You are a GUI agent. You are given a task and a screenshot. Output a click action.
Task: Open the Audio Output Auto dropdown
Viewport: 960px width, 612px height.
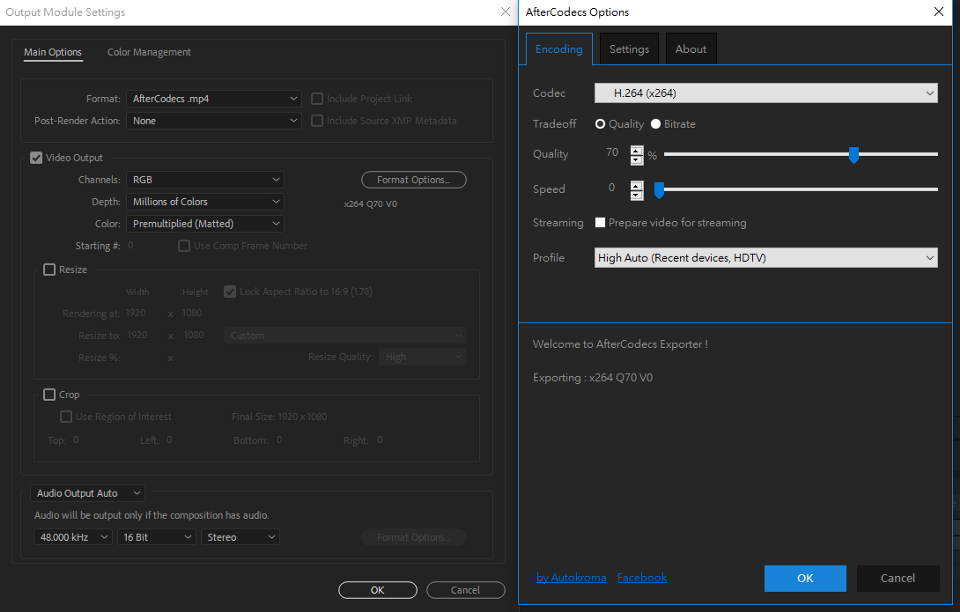click(88, 493)
